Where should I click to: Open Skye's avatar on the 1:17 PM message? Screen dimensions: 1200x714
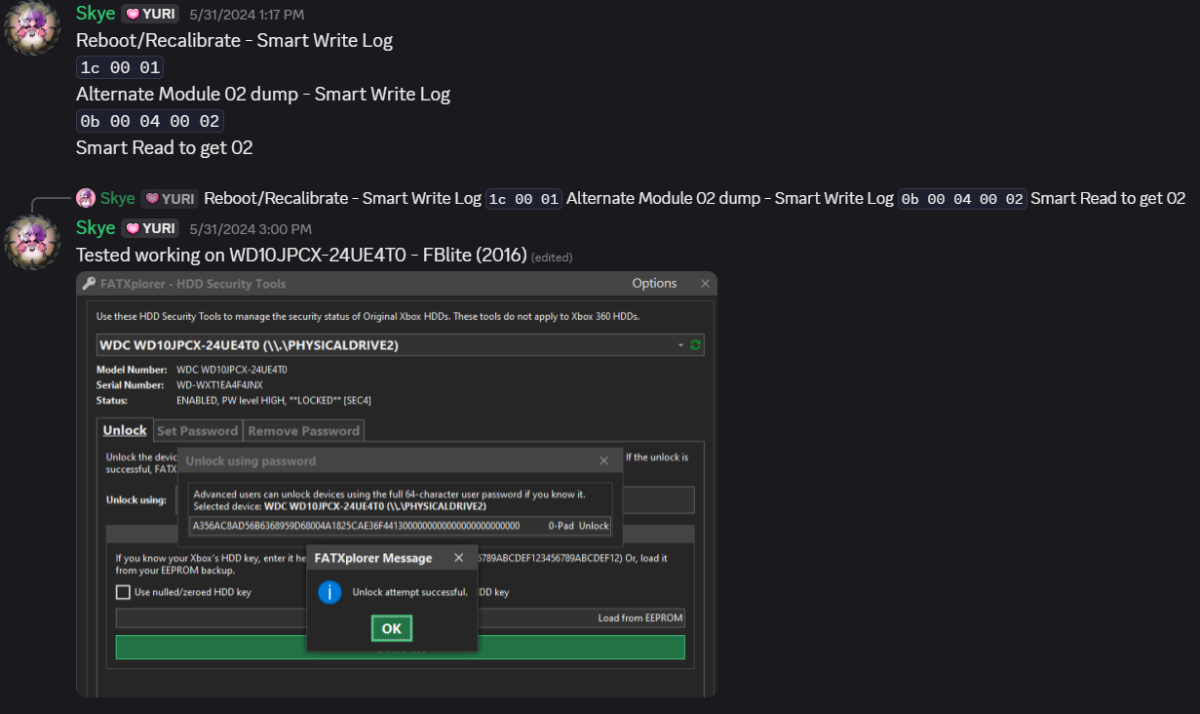(x=33, y=28)
